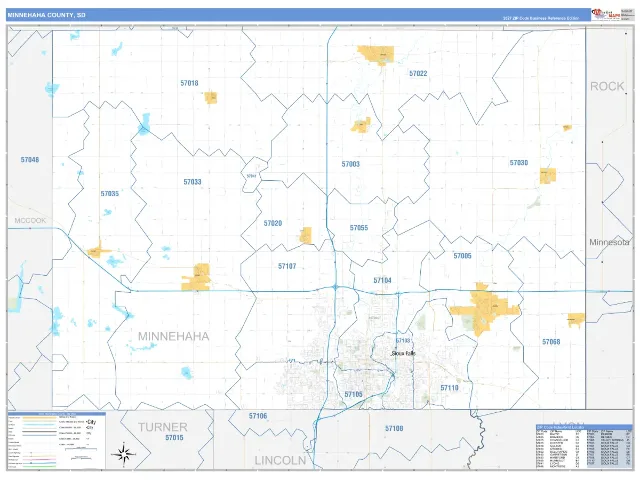This screenshot has width=640, height=480.
Task: Click the LINCOLN county label
Action: (x=280, y=460)
